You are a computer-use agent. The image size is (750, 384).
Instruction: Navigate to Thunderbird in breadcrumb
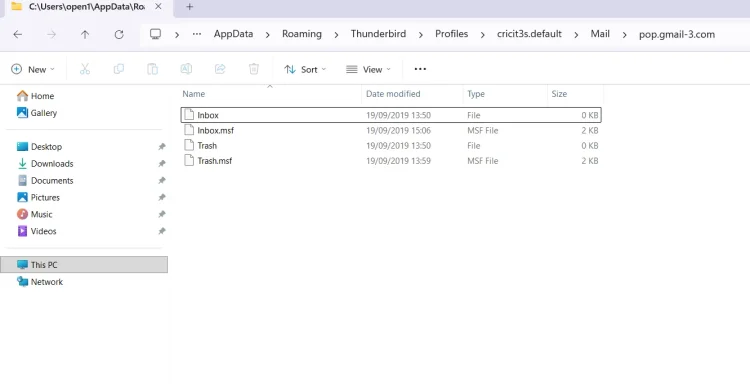tap(378, 34)
